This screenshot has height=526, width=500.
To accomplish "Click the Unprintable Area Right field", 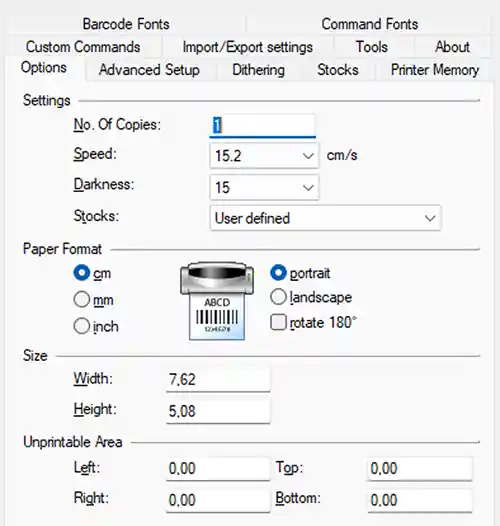I will point(218,500).
